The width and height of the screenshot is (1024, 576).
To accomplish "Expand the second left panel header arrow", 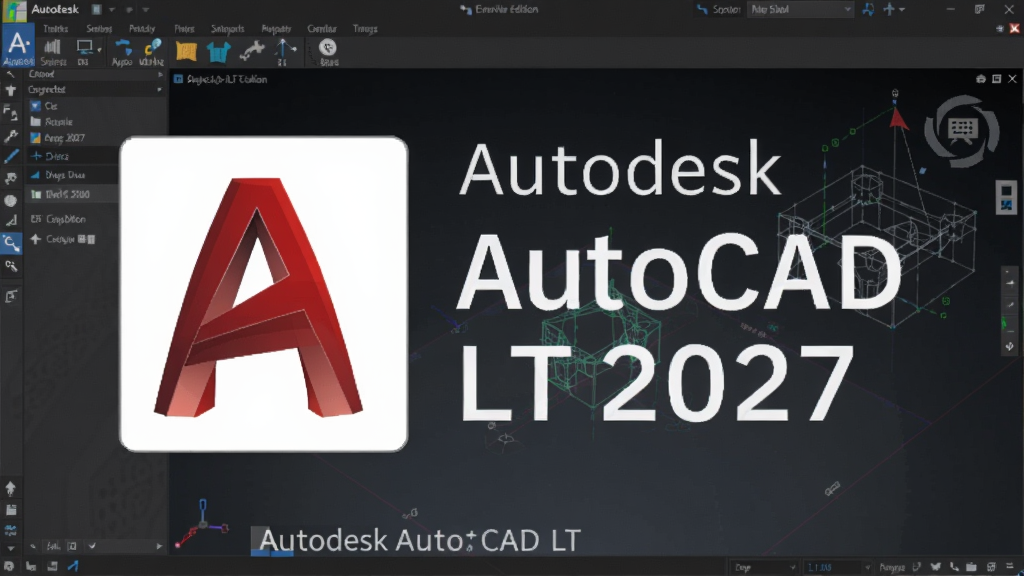I will coord(159,89).
